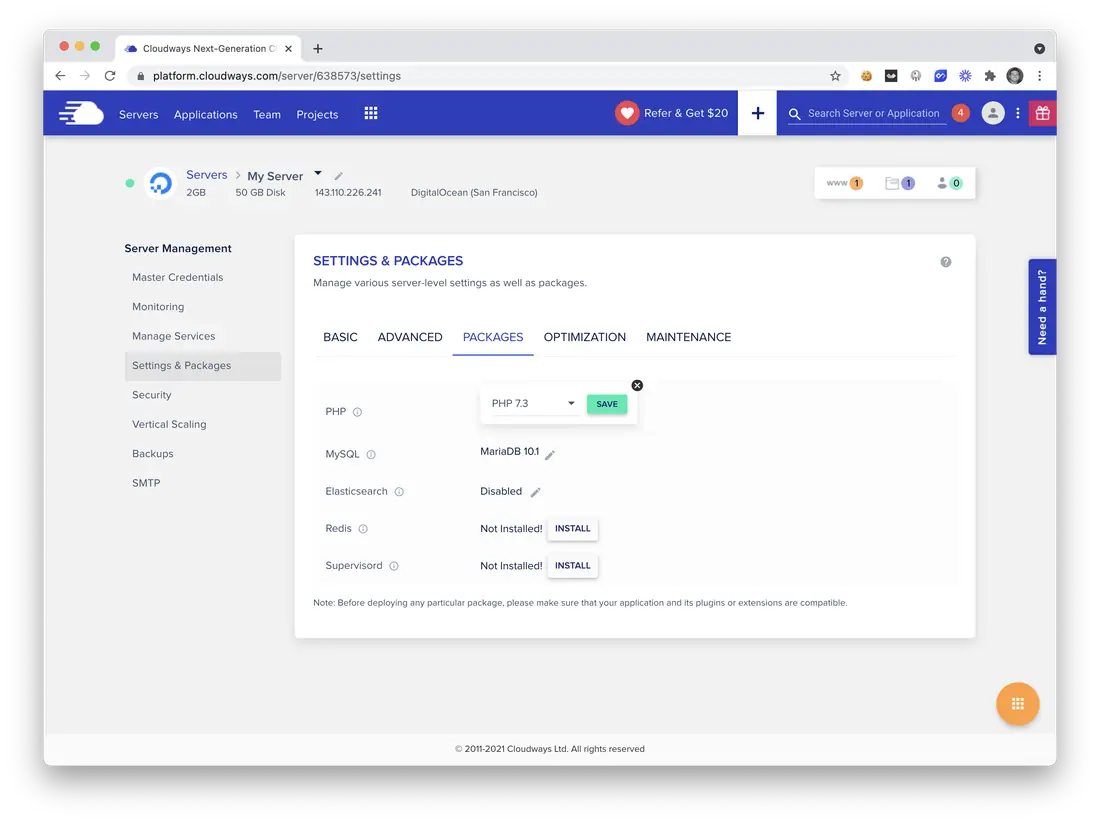
Task: Edit Elasticsearch setting pencil icon
Action: point(535,492)
